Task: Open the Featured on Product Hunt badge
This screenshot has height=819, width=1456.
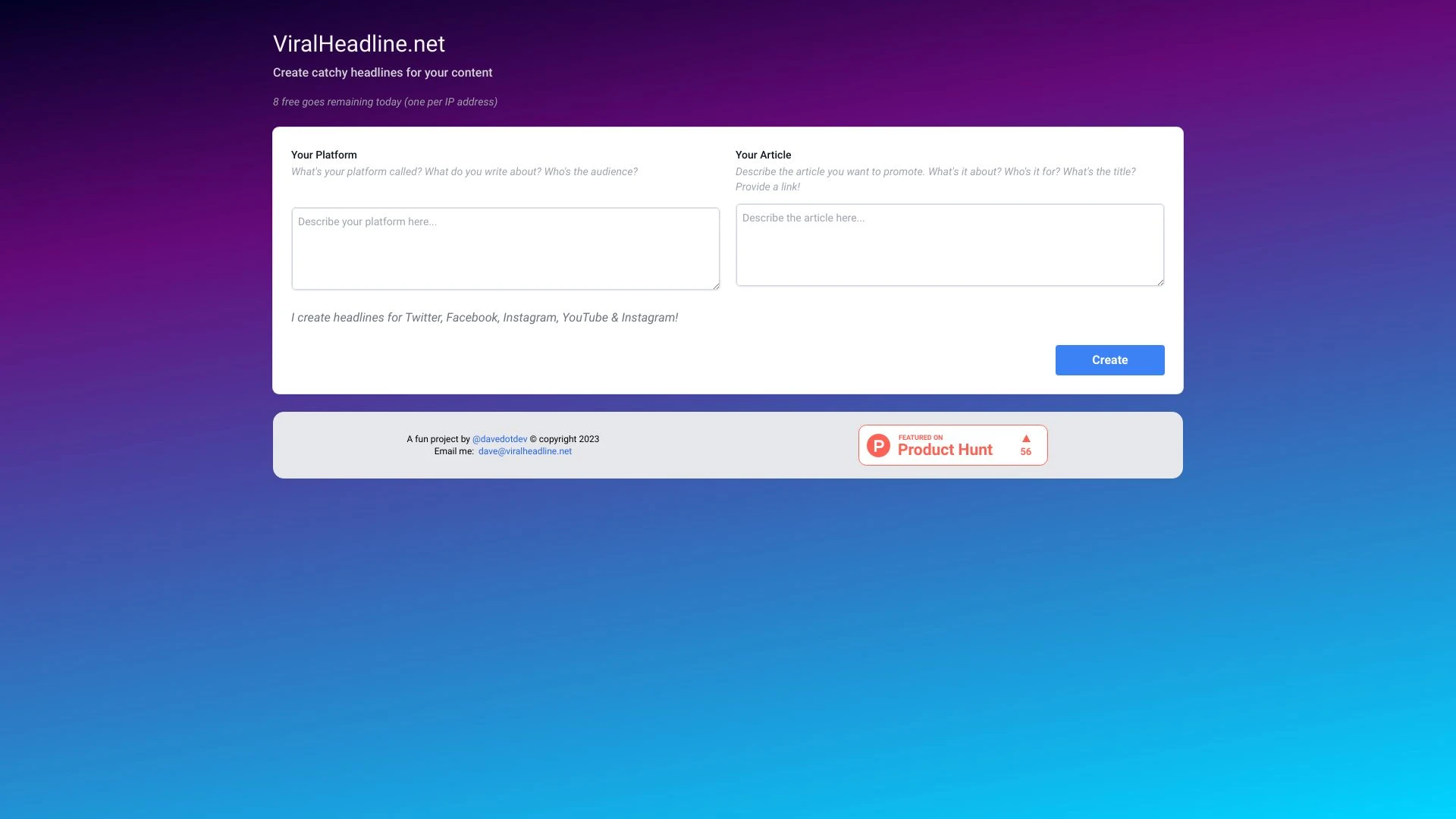Action: [952, 445]
